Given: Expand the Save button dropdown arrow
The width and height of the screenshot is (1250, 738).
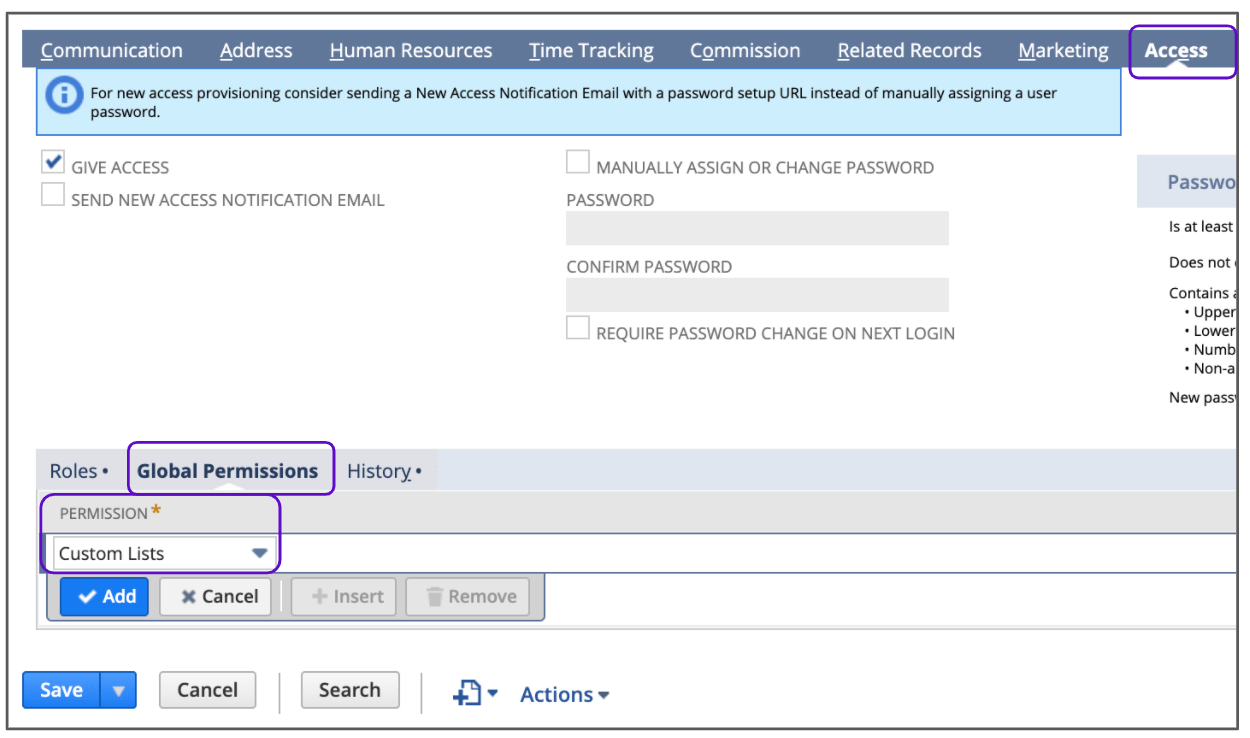Looking at the screenshot, I should (117, 689).
